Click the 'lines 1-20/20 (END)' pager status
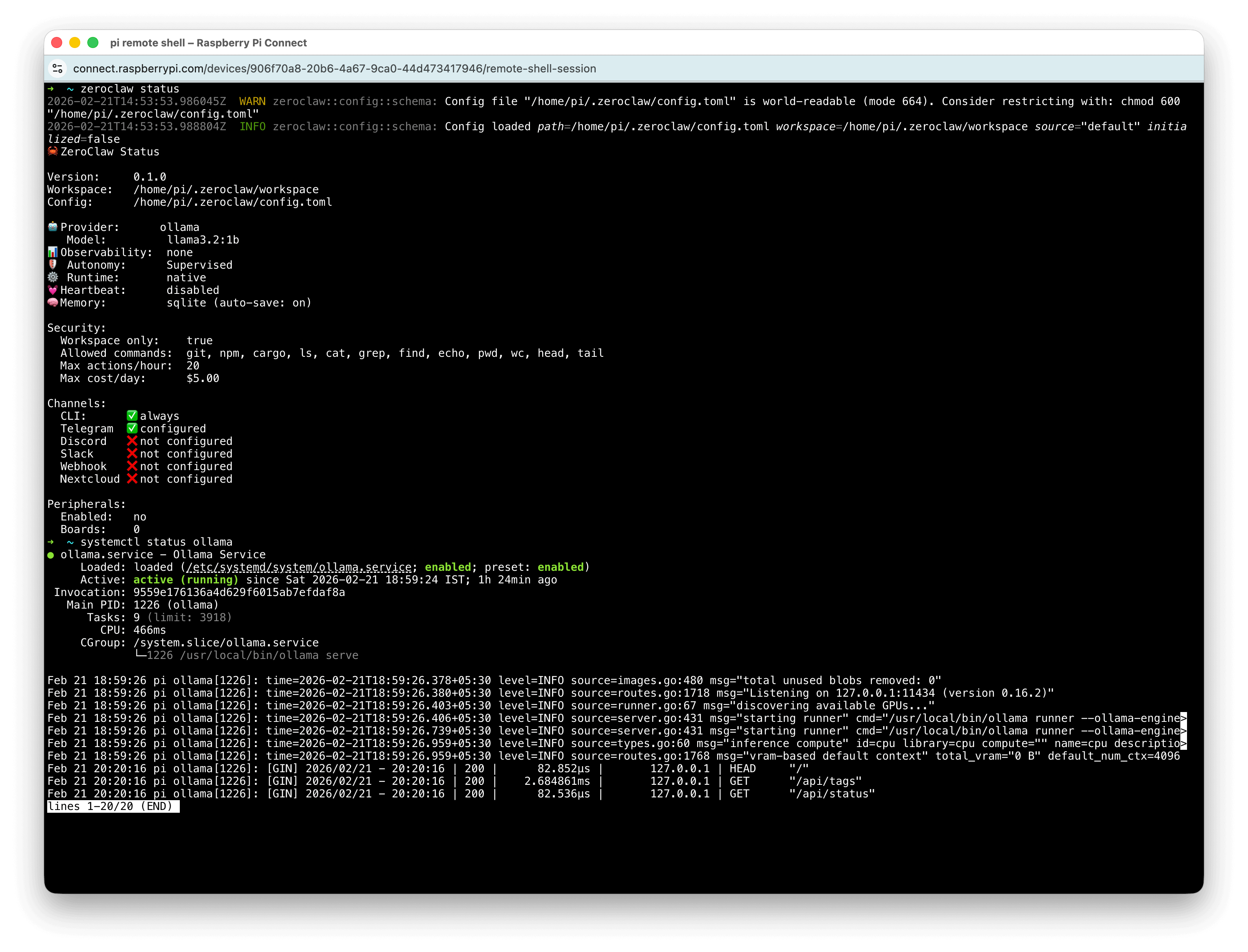 point(113,806)
